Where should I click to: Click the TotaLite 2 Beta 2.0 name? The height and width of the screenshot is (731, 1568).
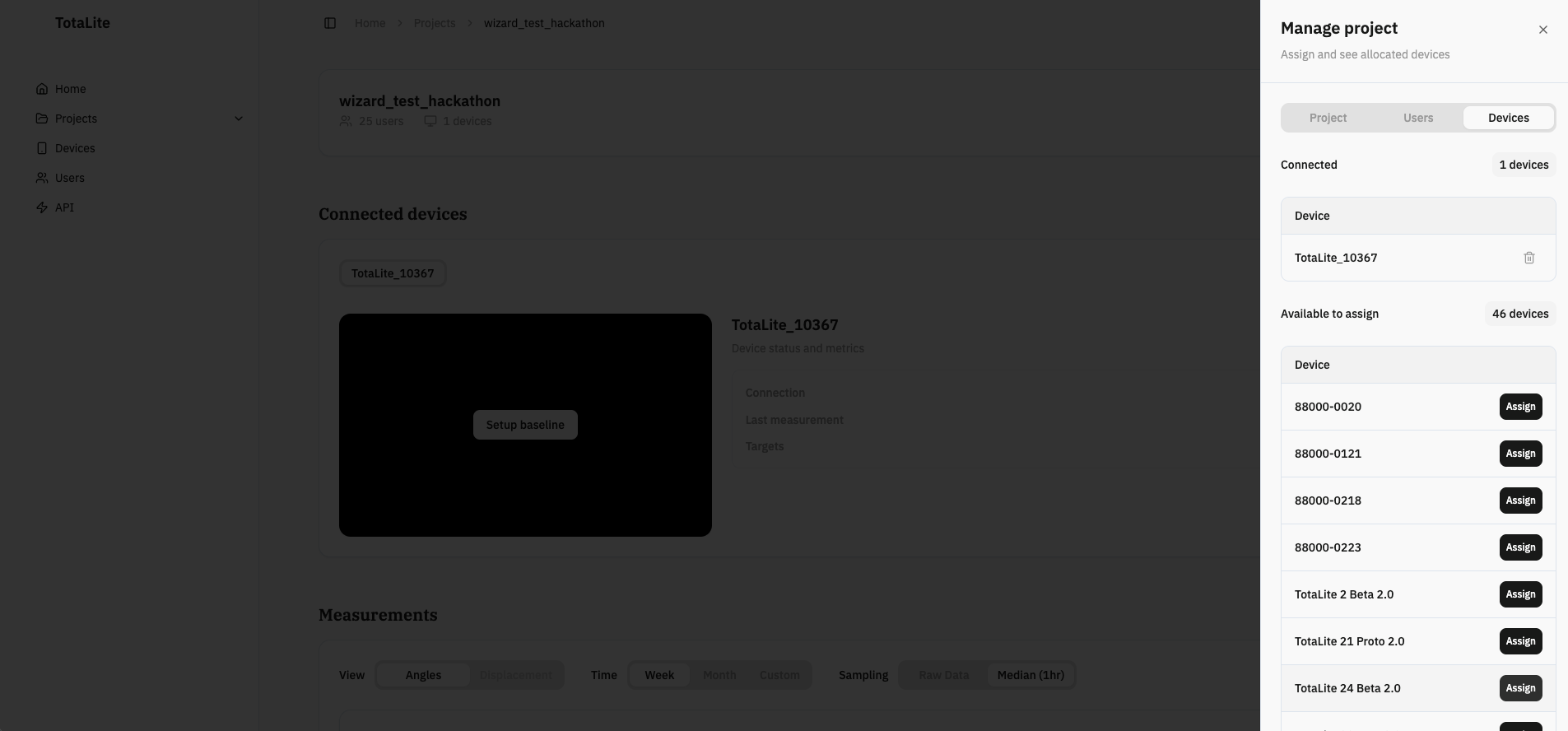1344,594
